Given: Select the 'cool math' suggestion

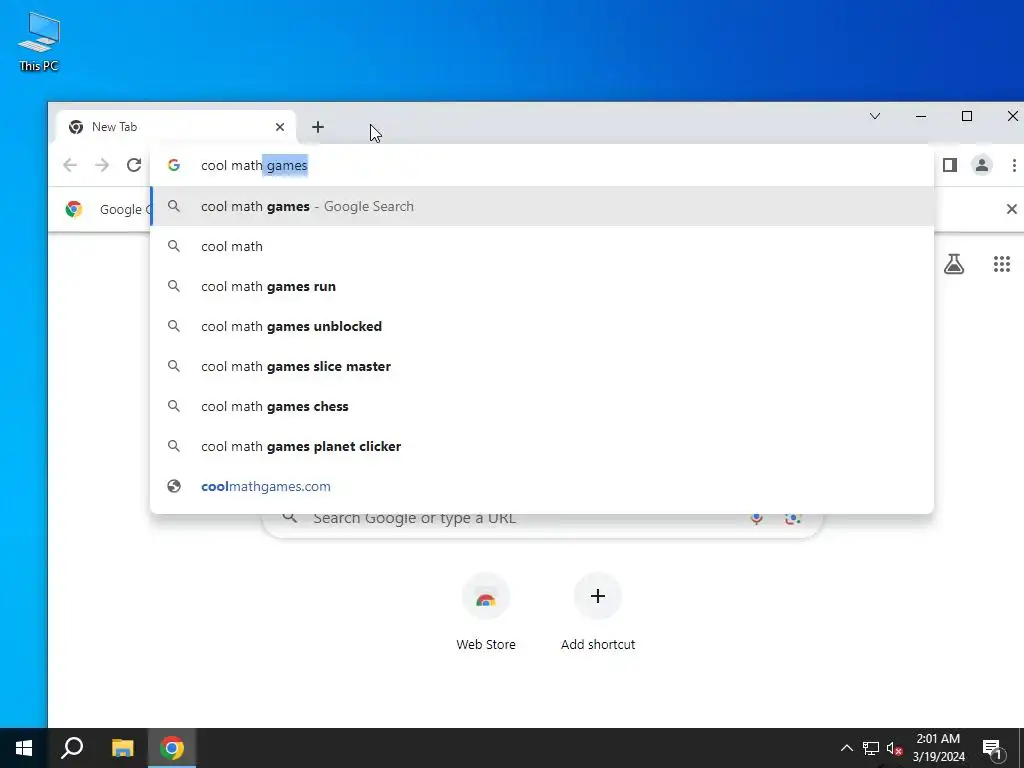Looking at the screenshot, I should (542, 246).
